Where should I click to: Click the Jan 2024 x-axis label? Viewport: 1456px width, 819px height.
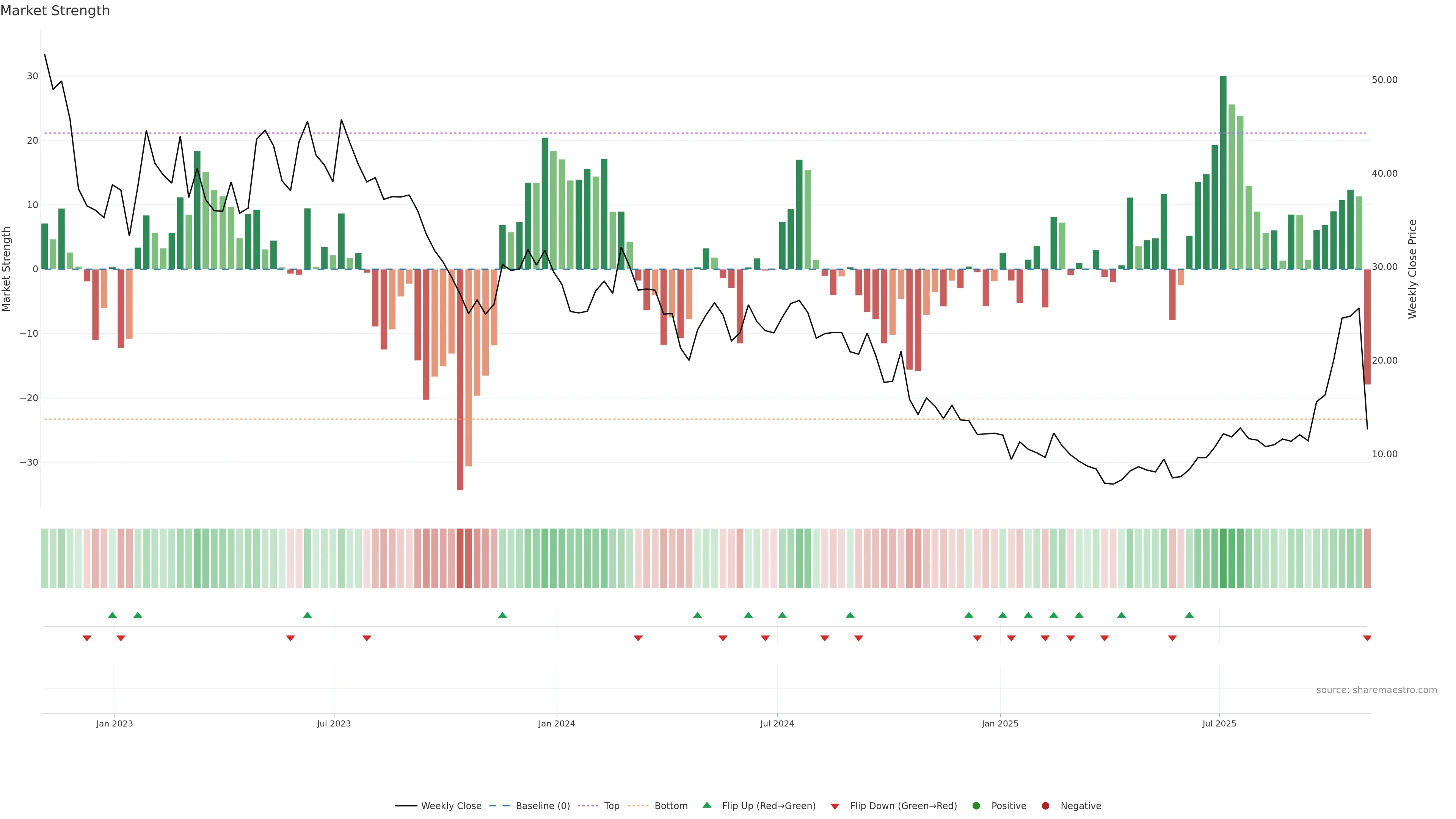pyautogui.click(x=557, y=723)
